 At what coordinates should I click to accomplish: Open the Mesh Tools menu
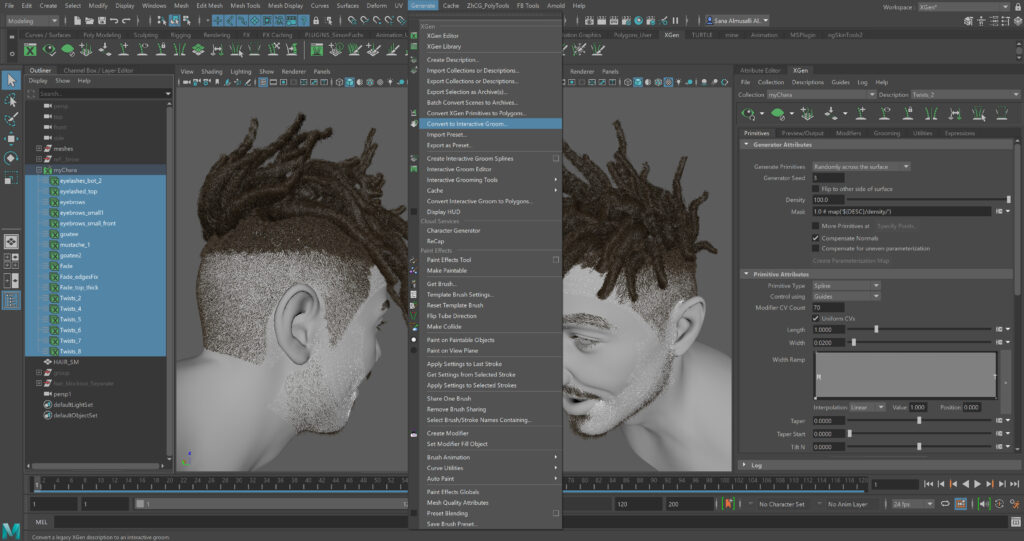[245, 5]
